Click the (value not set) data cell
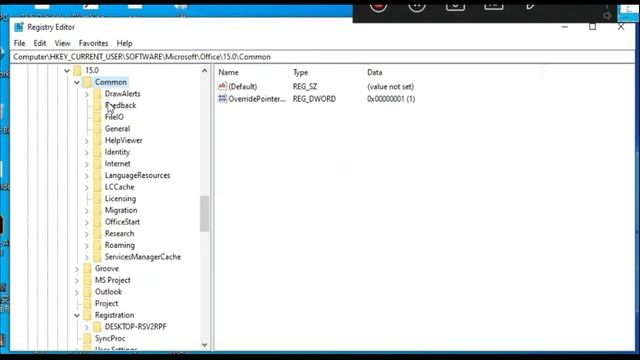The height and width of the screenshot is (360, 640). pos(391,87)
